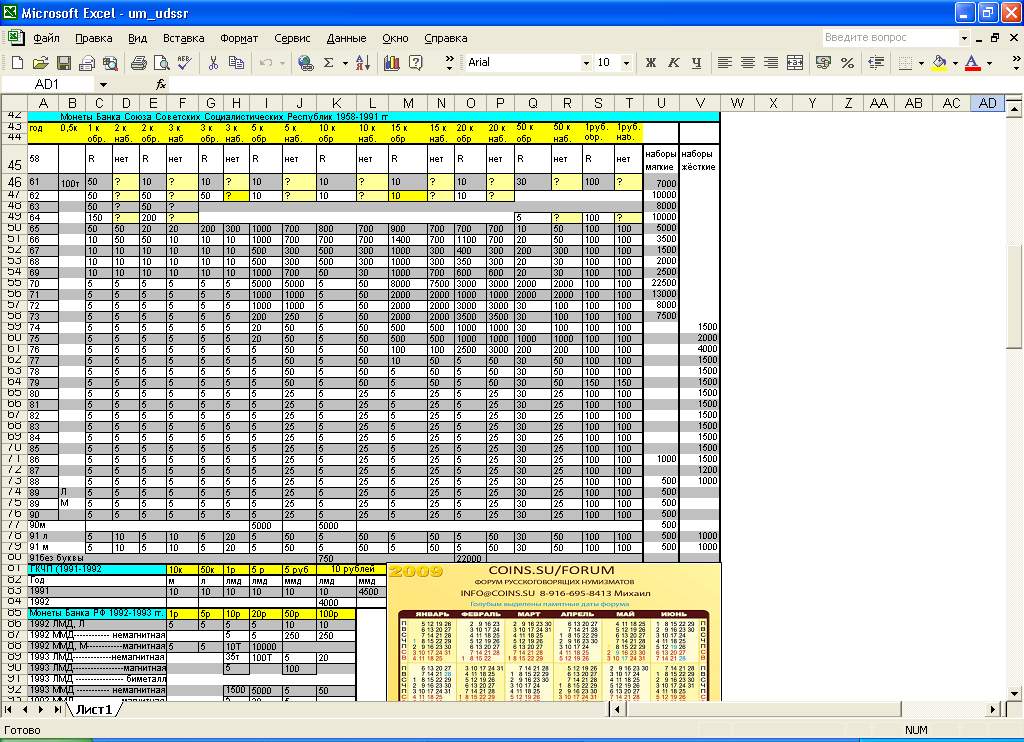Toggle italic formatting (К)
1024x742 pixels.
pyautogui.click(x=674, y=63)
